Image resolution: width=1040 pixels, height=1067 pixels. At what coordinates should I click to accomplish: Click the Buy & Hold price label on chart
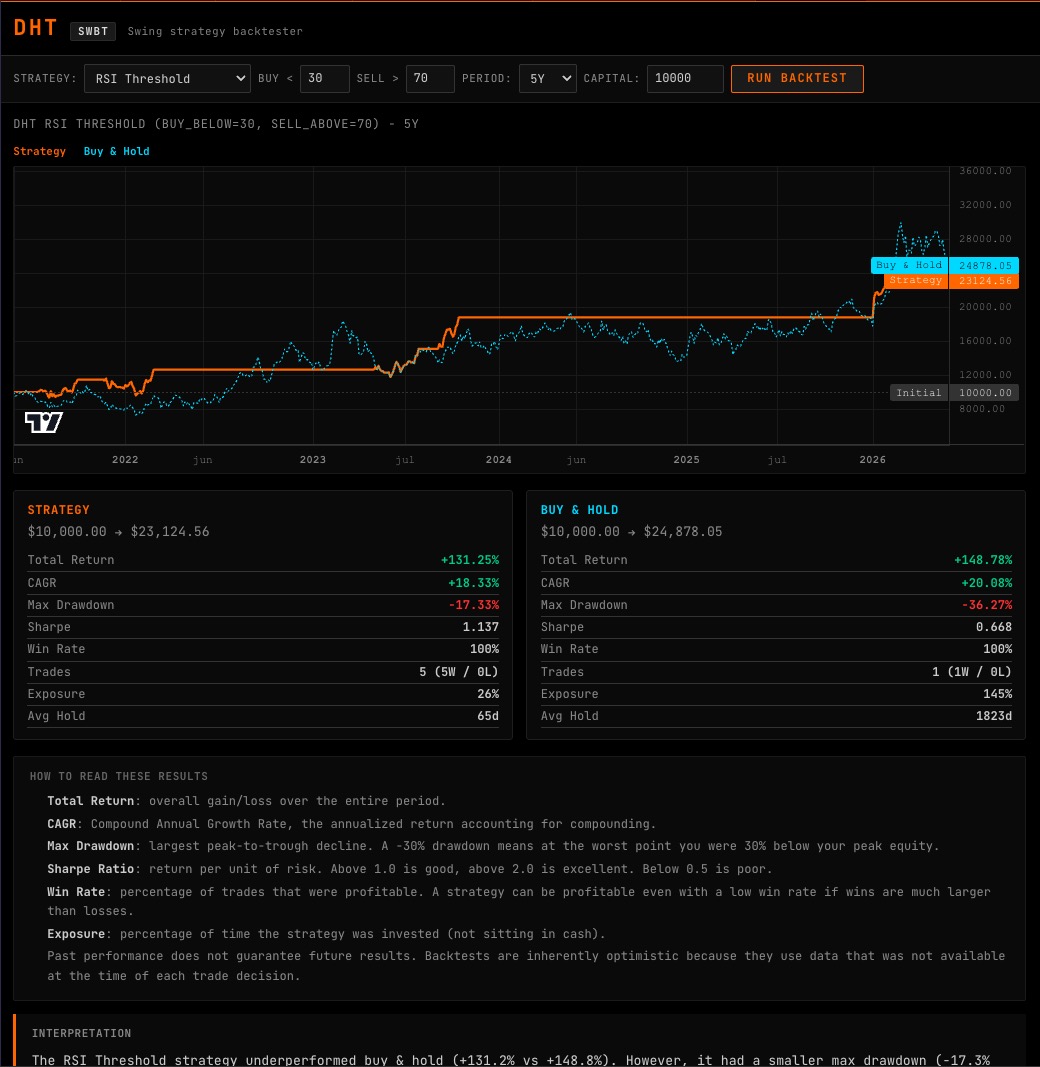945,265
